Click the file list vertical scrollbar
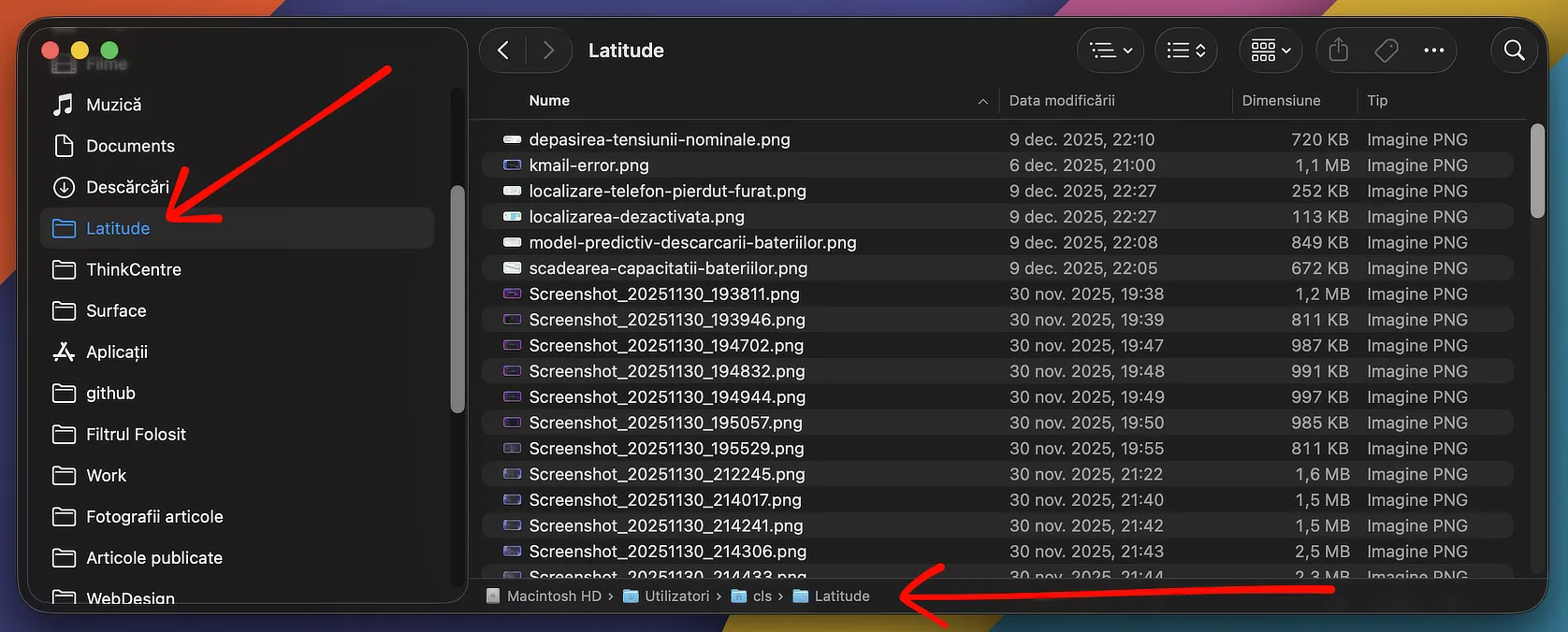 click(x=1537, y=172)
